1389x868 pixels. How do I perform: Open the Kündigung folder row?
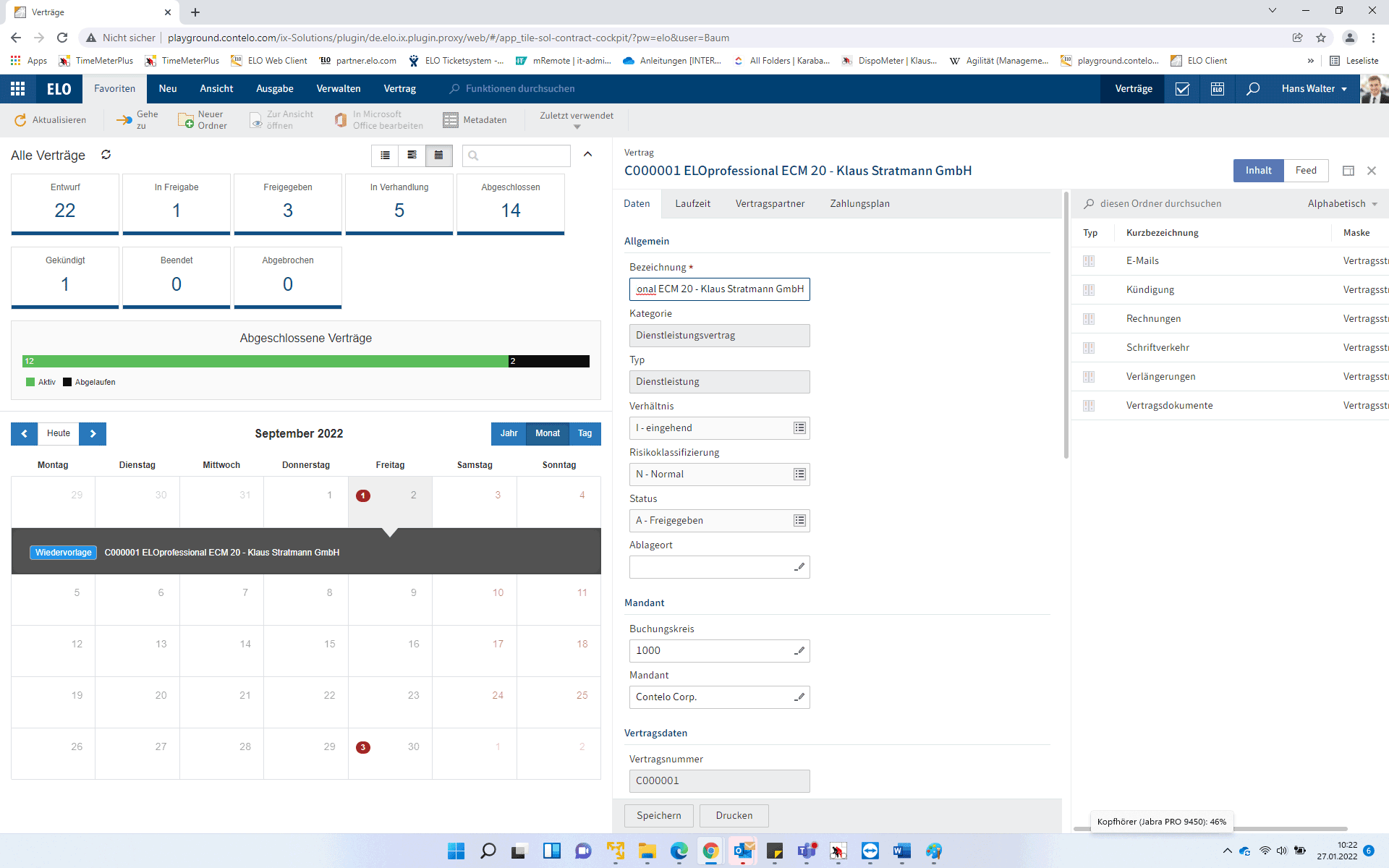[1230, 290]
